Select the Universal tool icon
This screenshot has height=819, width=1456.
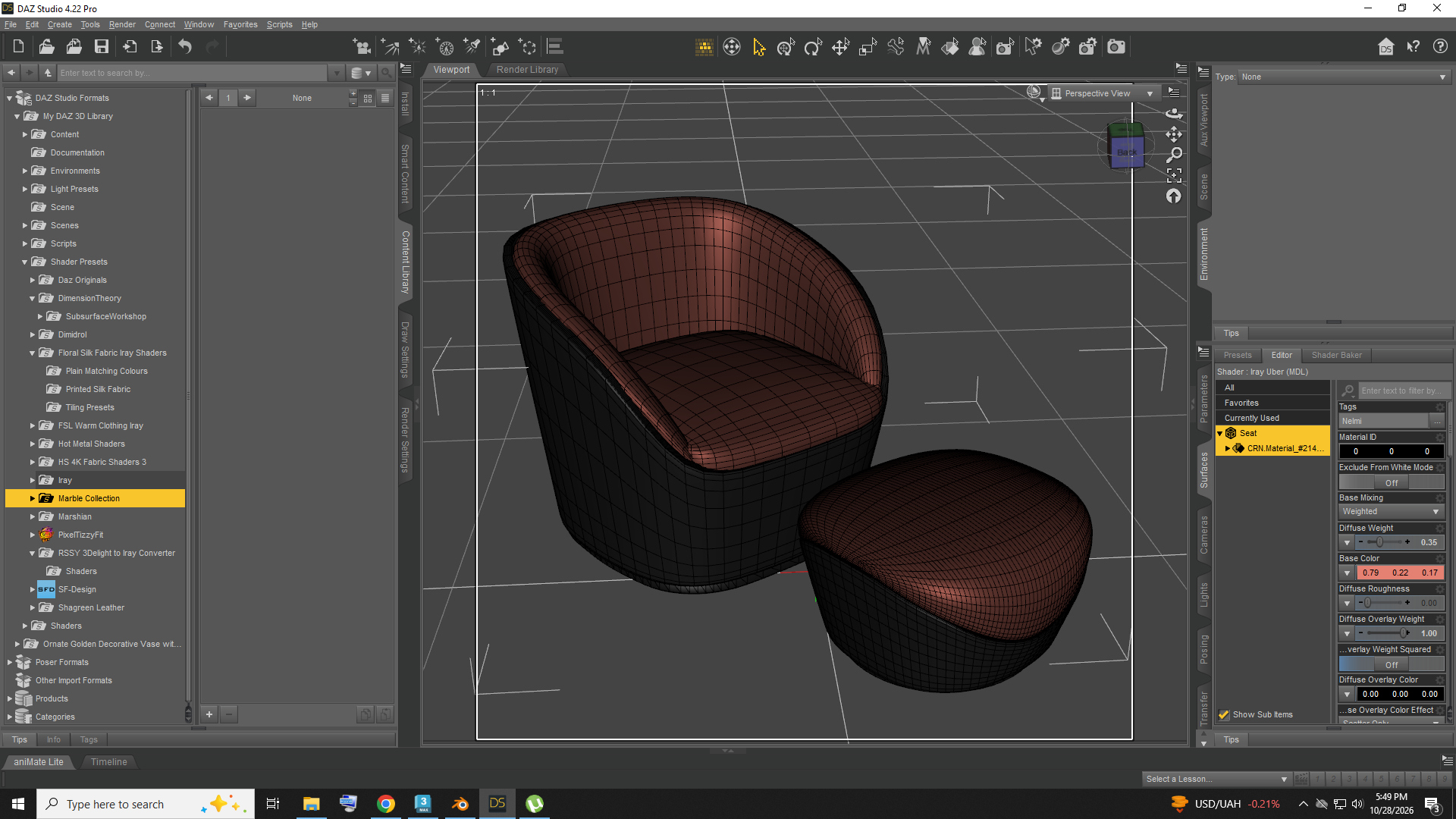click(x=786, y=47)
